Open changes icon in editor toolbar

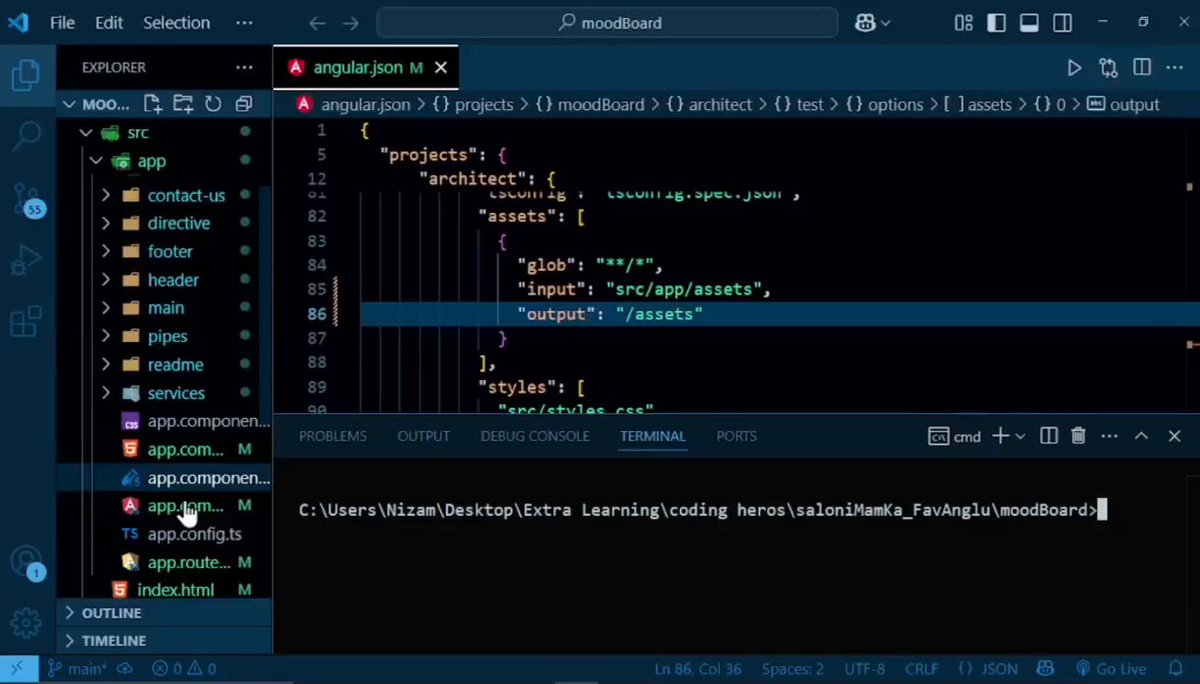tap(1108, 68)
